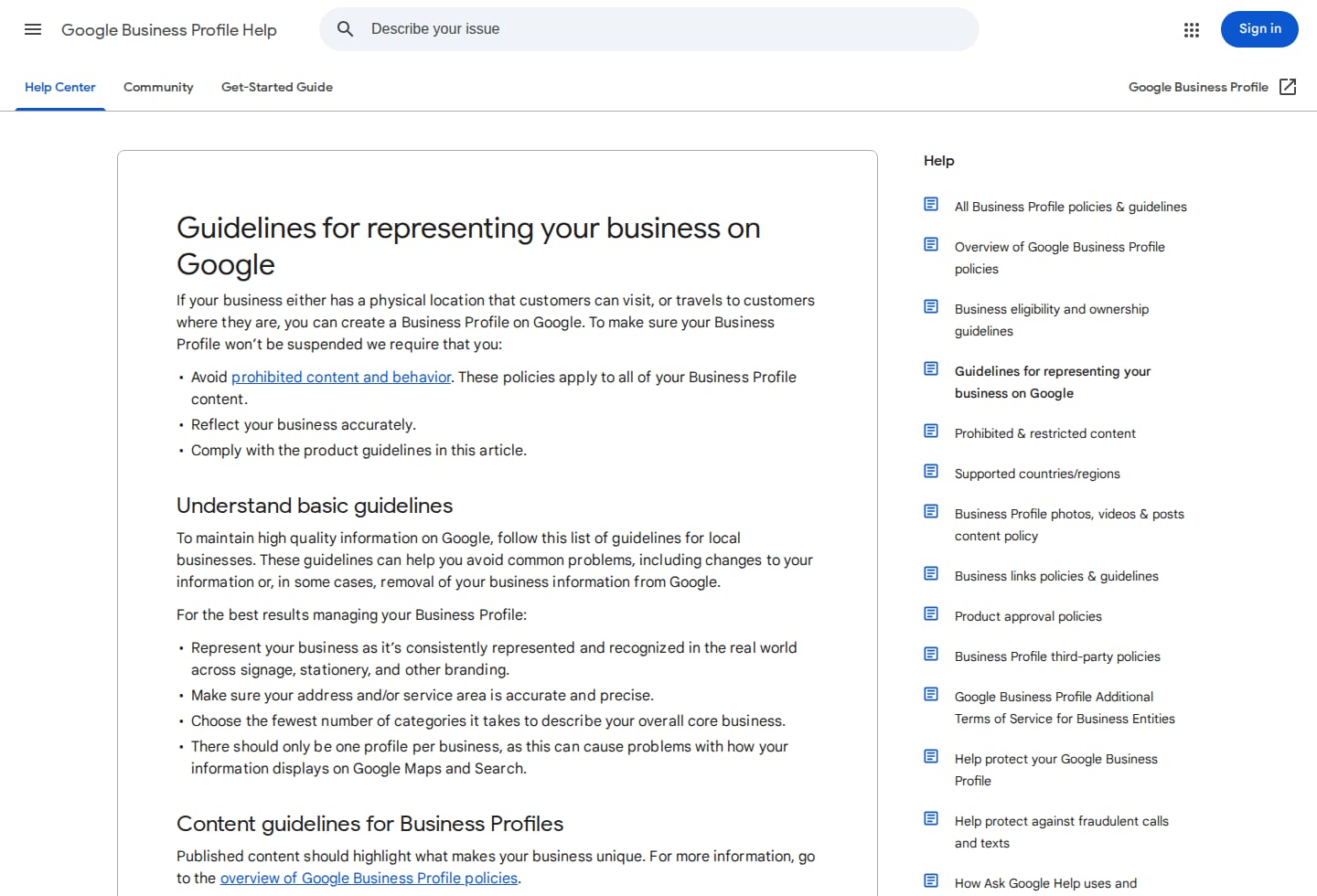1317x896 pixels.
Task: Open Business Profile third-party policies
Action: (x=1057, y=656)
